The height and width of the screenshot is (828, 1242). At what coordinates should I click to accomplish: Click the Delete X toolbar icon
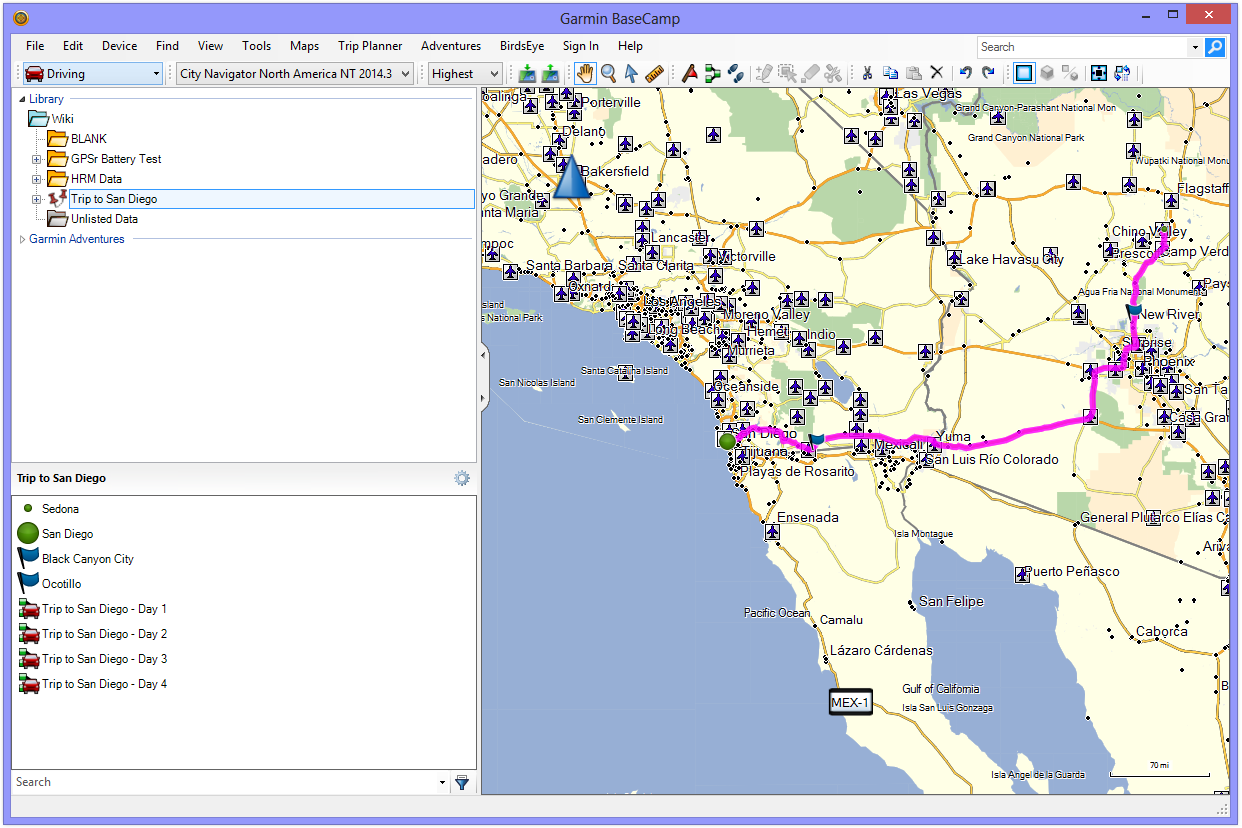click(937, 73)
